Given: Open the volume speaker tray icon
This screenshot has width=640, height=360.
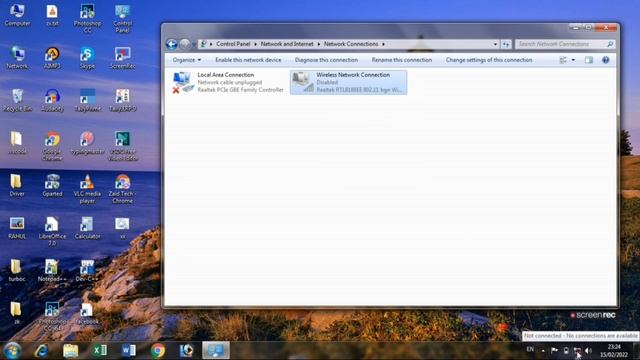Looking at the screenshot, I should (x=588, y=350).
